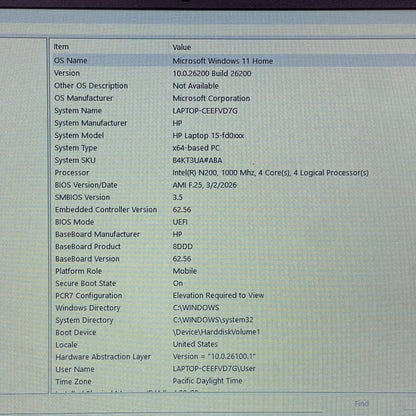Select the Secure Boot State row
This screenshot has height=416, width=416.
[x=233, y=283]
